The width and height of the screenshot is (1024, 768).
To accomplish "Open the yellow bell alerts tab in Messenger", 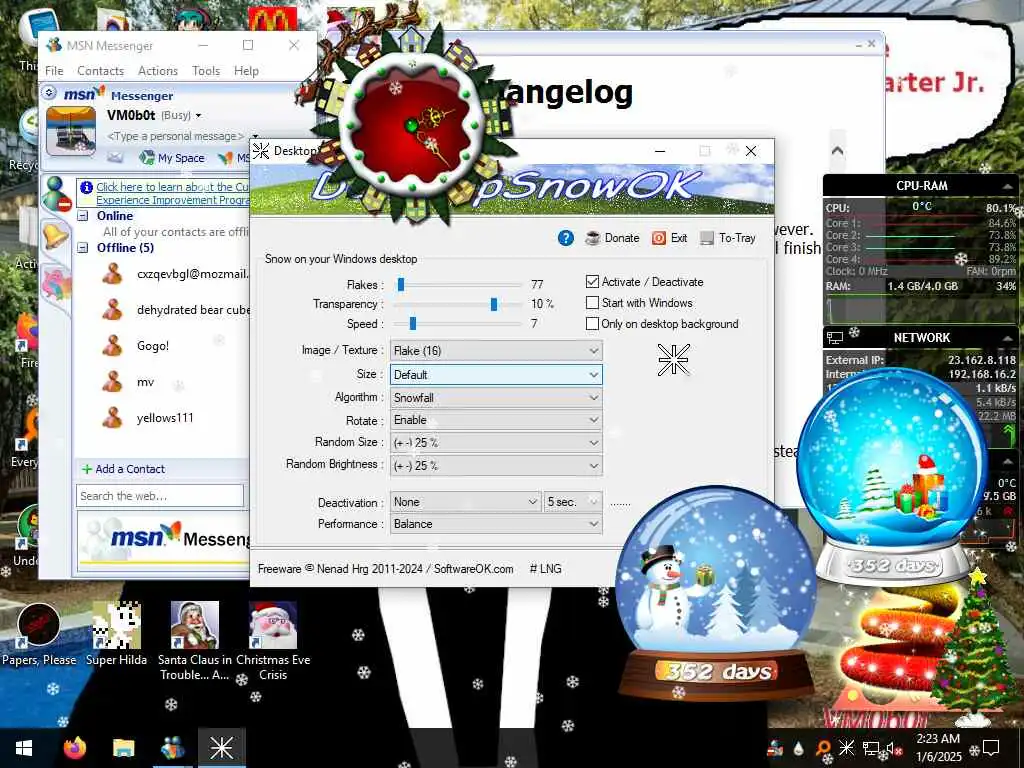I will [x=55, y=234].
